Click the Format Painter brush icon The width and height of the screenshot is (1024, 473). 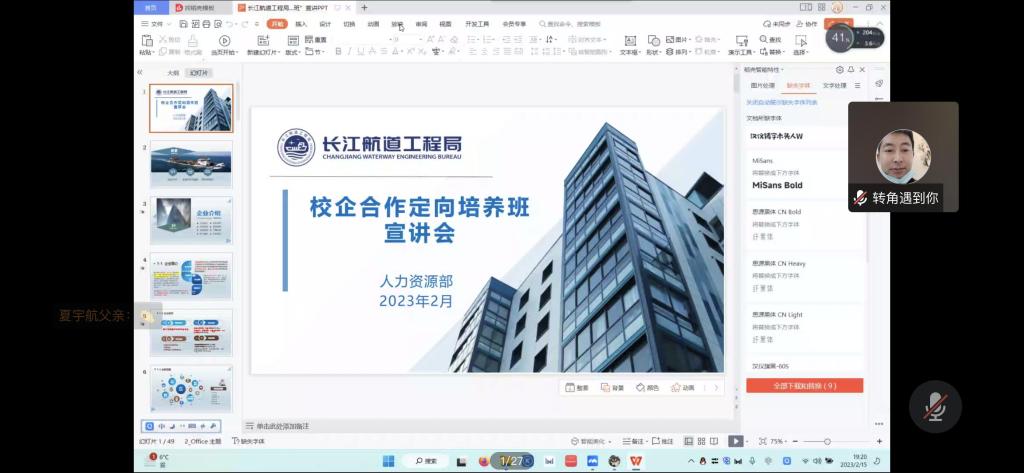[193, 40]
